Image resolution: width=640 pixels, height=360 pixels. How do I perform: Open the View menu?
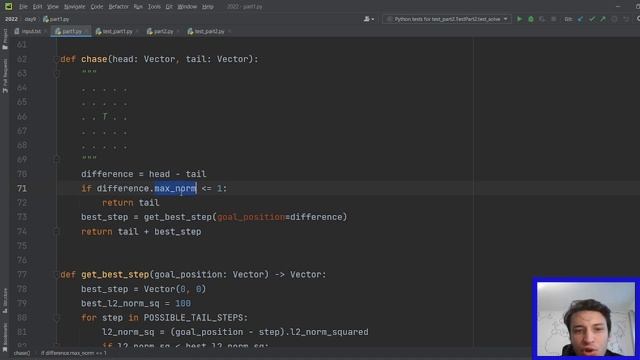tap(53, 7)
